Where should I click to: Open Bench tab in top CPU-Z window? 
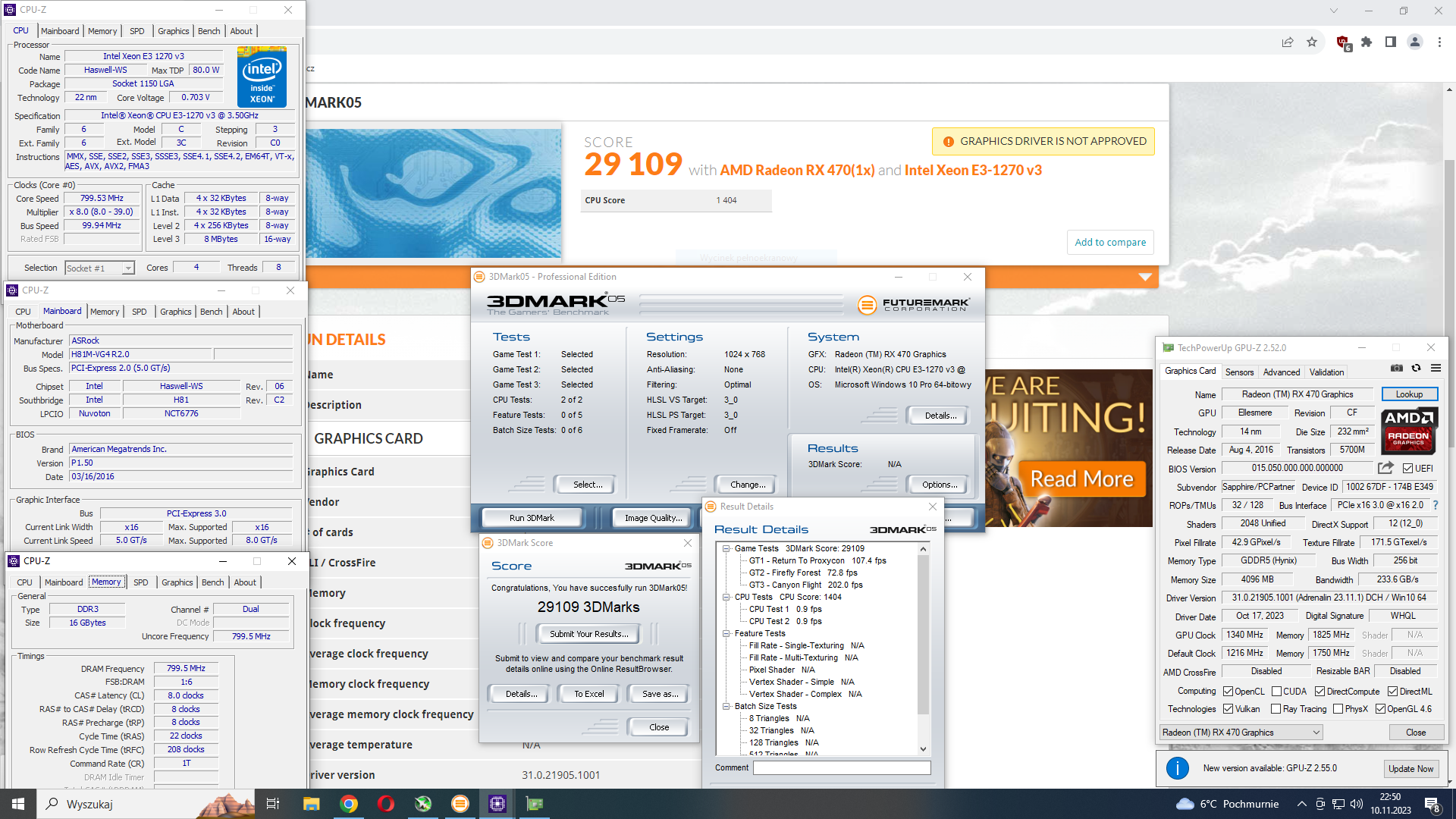click(x=209, y=31)
